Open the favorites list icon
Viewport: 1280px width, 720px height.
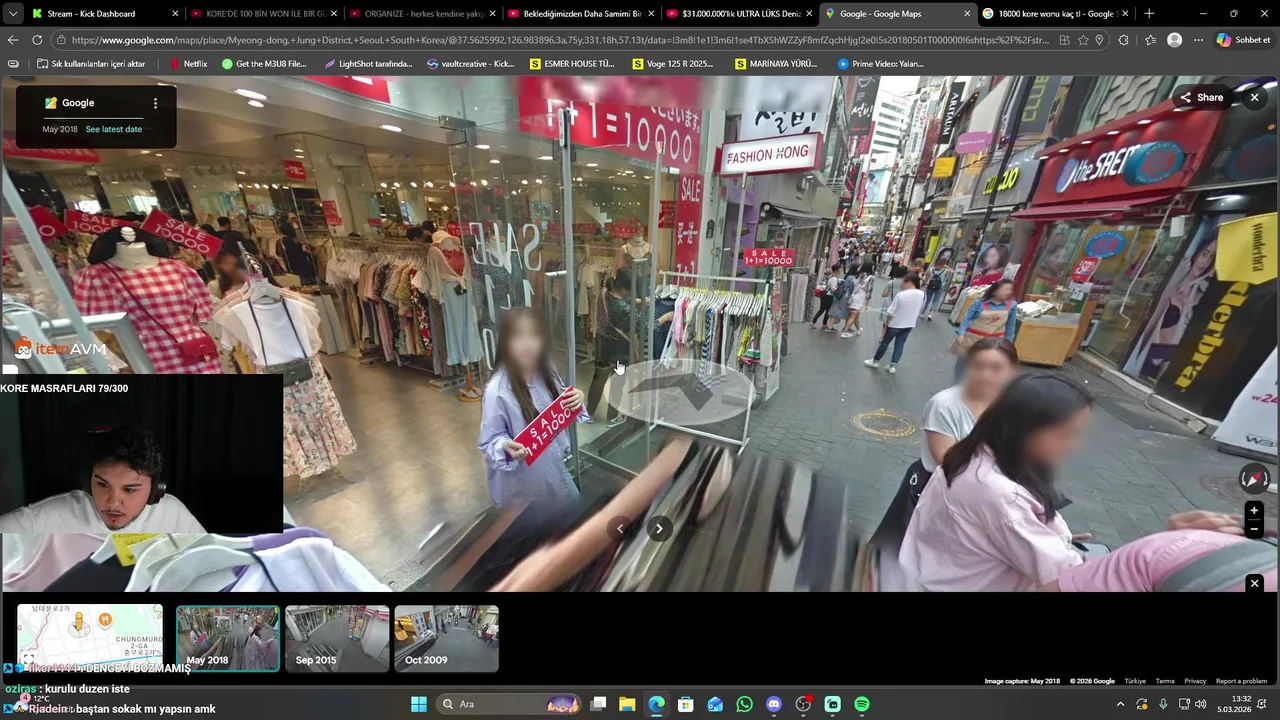[x=1150, y=40]
